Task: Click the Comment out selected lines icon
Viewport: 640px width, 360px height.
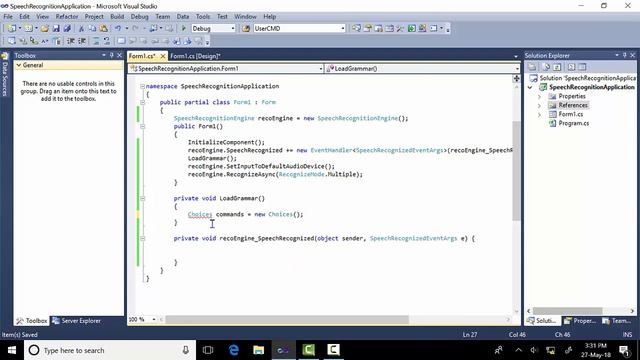Action: [x=96, y=41]
